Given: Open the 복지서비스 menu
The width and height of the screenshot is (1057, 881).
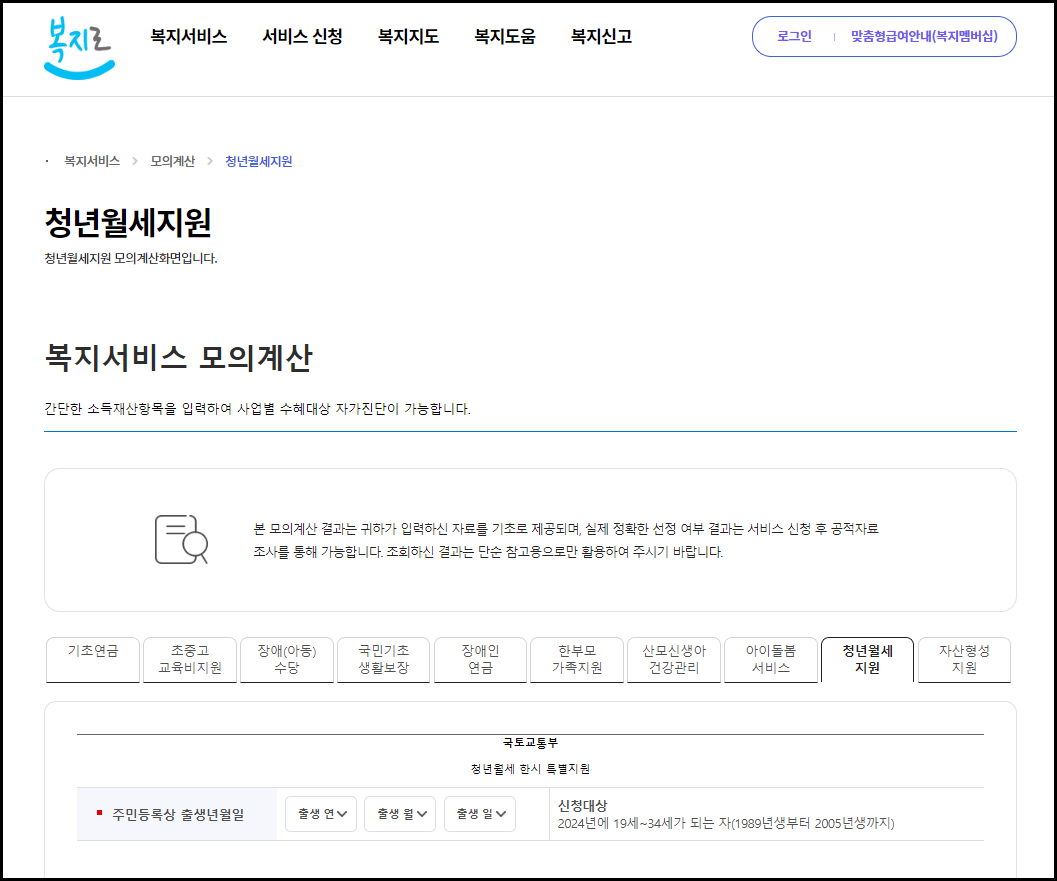Looking at the screenshot, I should tap(188, 36).
